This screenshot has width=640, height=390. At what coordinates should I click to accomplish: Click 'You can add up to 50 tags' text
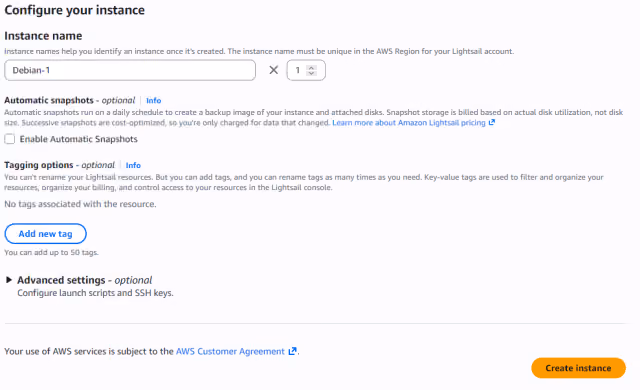(51, 253)
